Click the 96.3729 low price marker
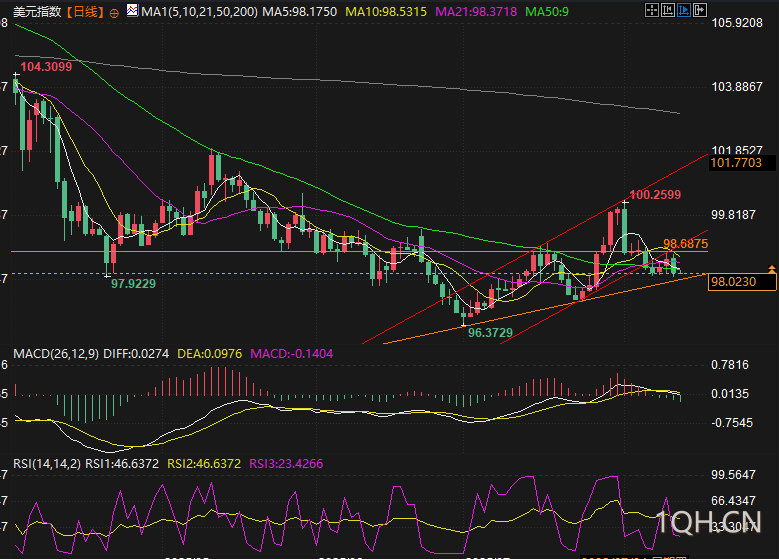The image size is (779, 559). pos(490,332)
